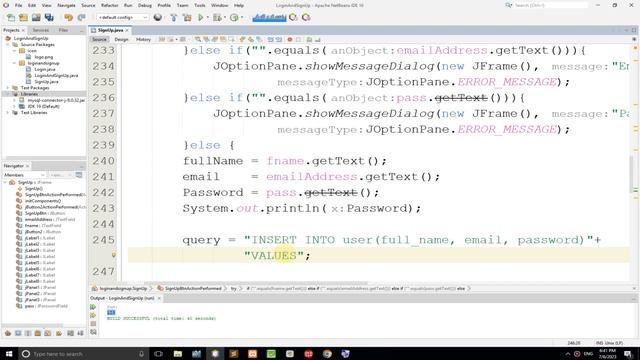Click the Undo toolbar icon
640x360 pixels.
68,18
